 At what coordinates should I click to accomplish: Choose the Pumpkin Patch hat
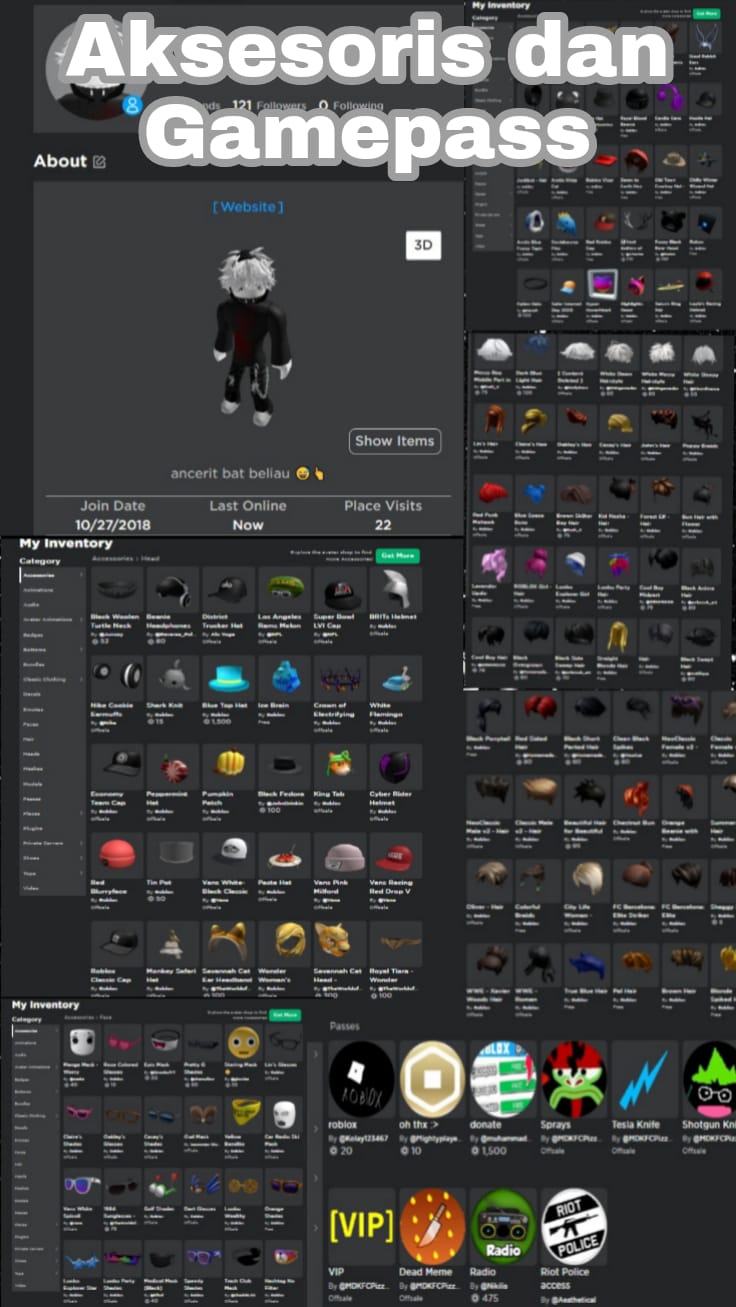coord(229,766)
